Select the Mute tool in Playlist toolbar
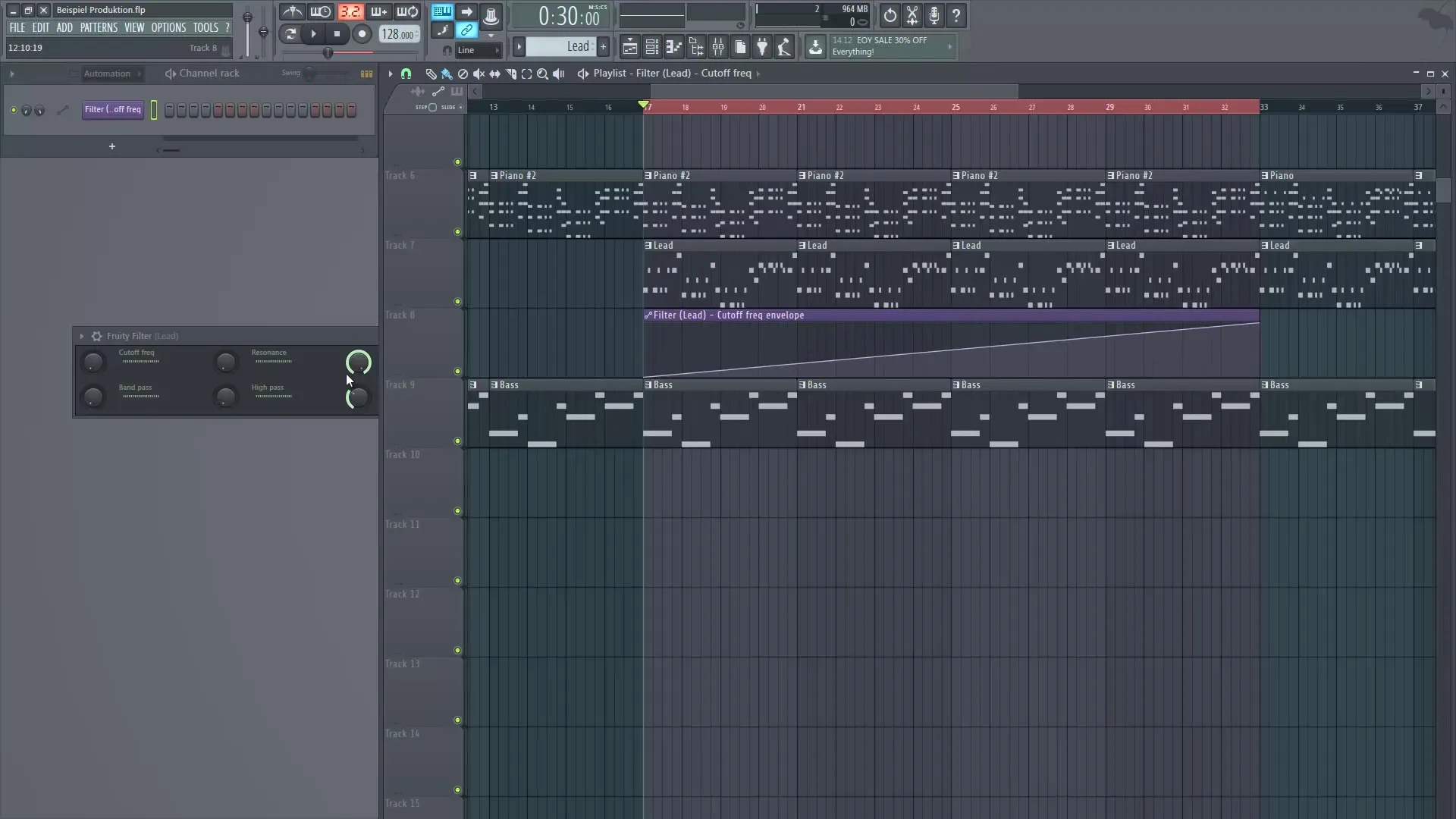 point(479,74)
